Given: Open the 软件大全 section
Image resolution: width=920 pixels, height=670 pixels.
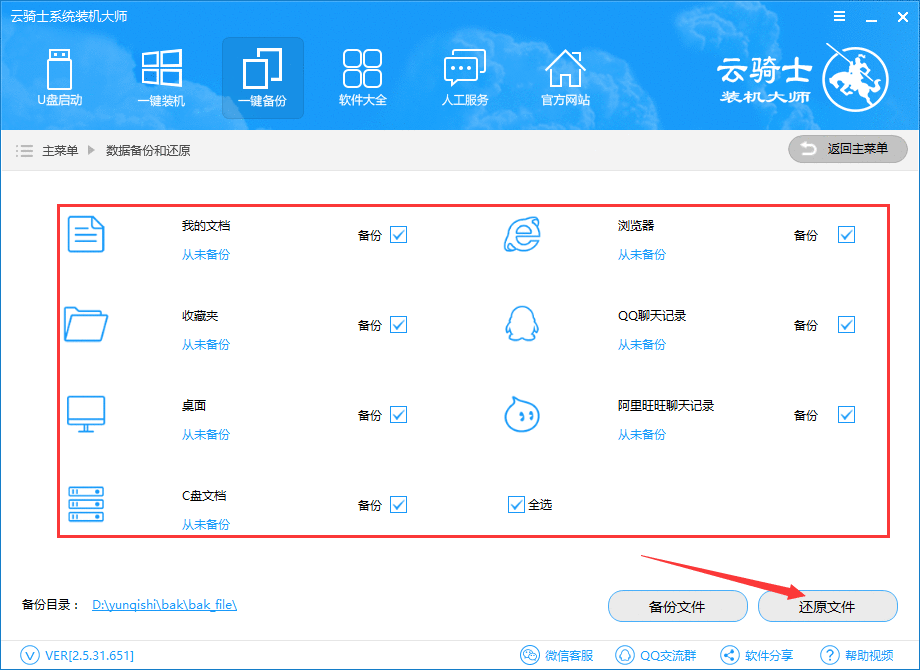Looking at the screenshot, I should coord(362,77).
